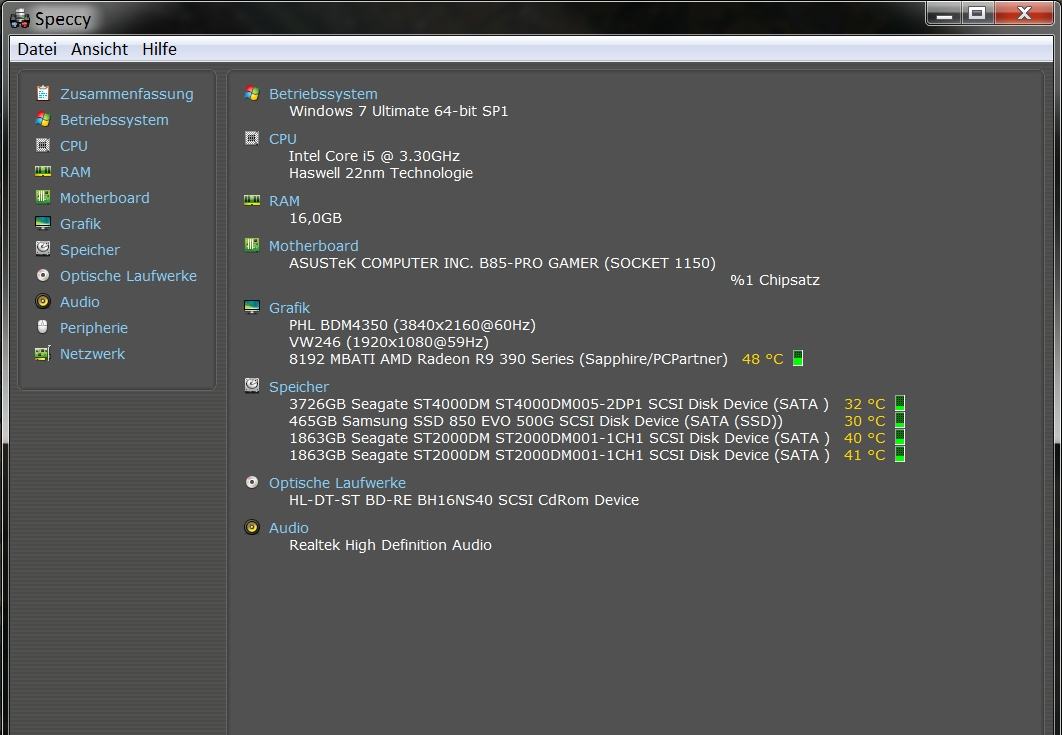Click 'VW246 (1920x1080@59Hz)' monitor entry

pos(389,342)
